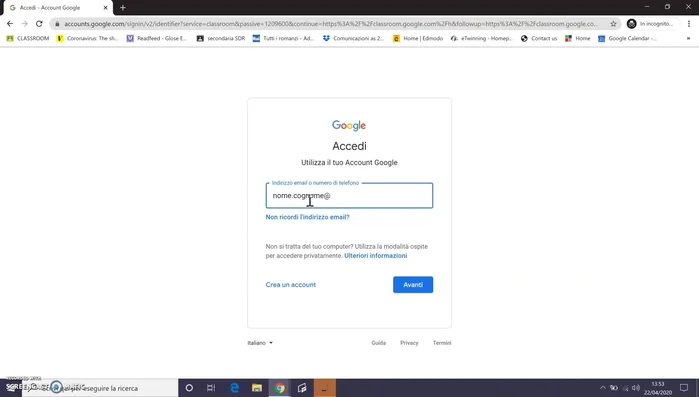The height and width of the screenshot is (397, 699).
Task: Open the Readfeed - Glose bookmark
Action: pos(157,38)
